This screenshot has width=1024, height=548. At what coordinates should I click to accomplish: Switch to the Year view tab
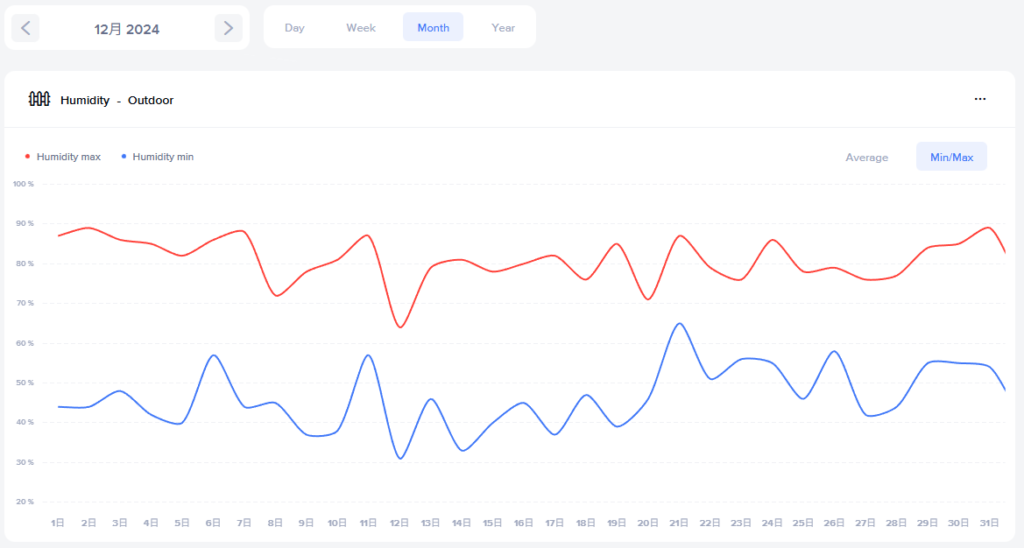(x=503, y=27)
